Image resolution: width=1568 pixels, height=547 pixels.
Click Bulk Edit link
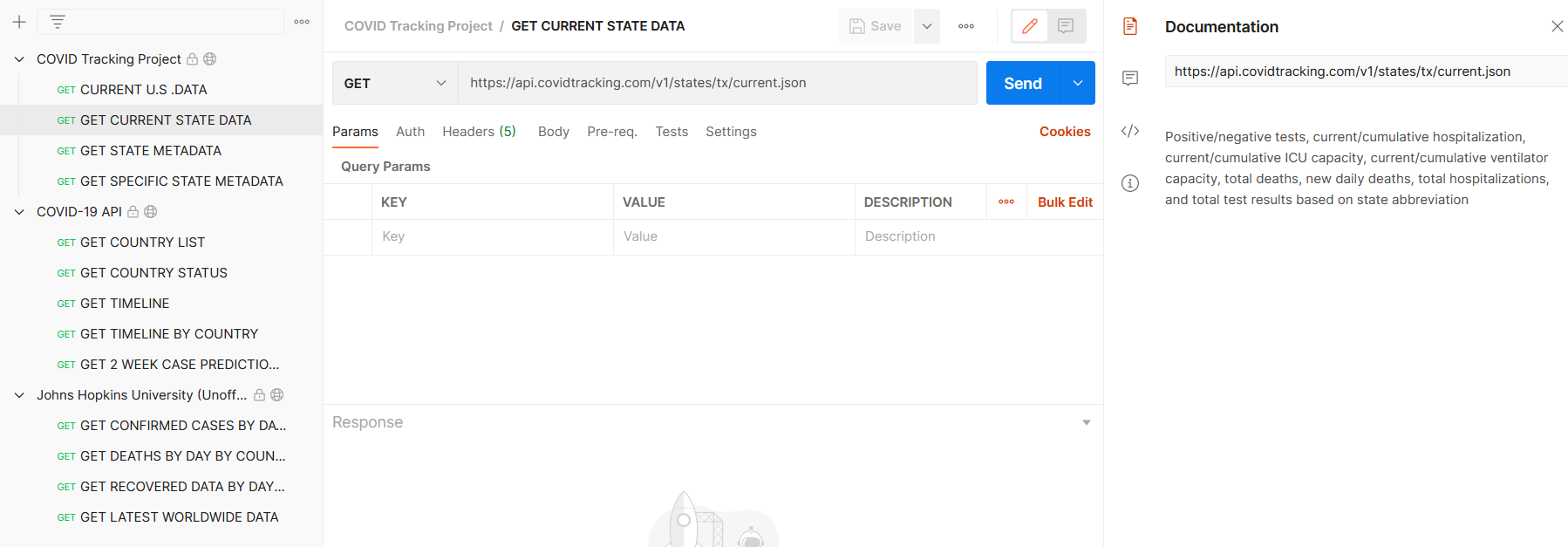coord(1065,202)
